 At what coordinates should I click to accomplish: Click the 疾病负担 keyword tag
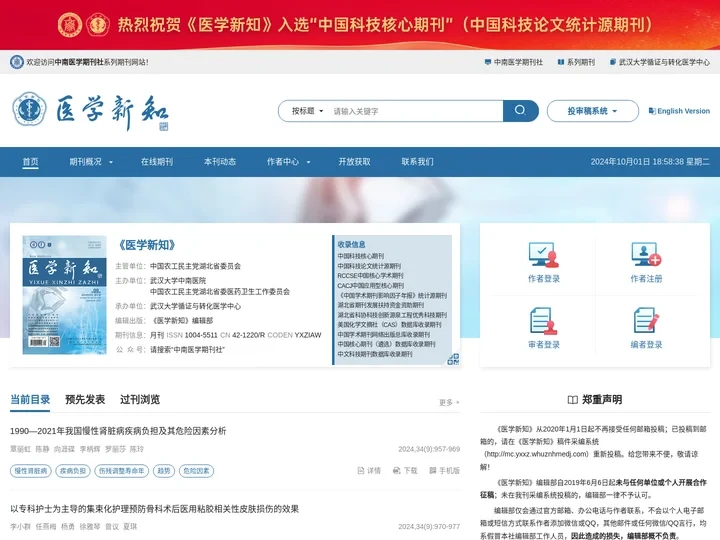point(73,471)
